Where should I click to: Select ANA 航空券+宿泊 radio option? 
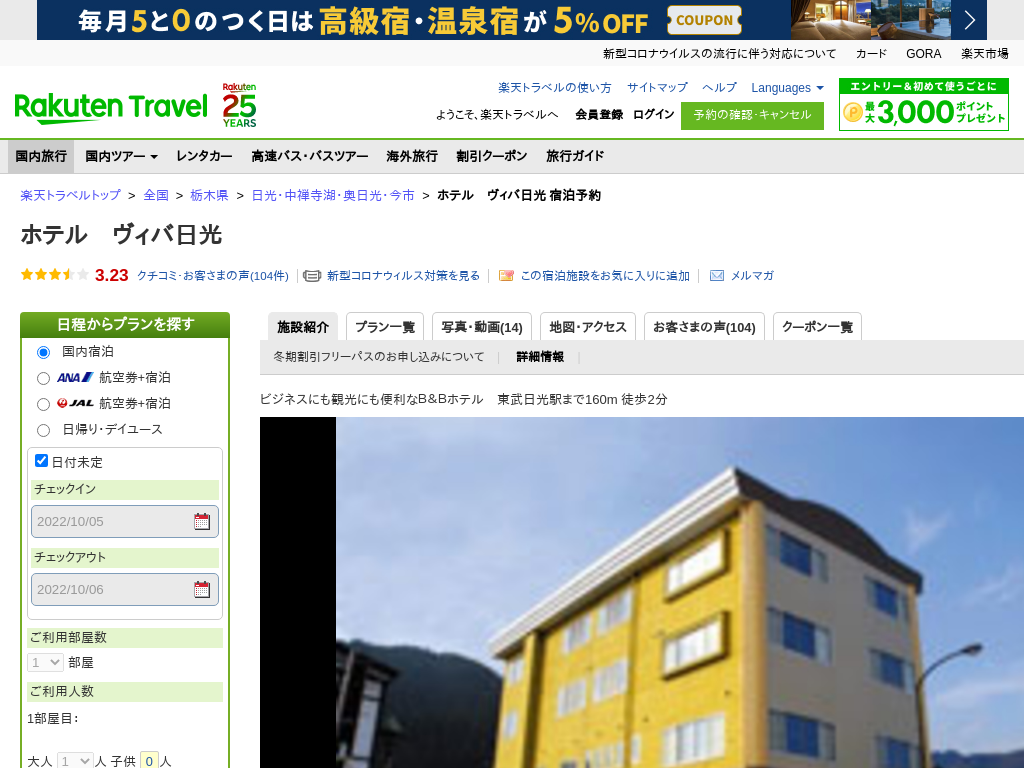(43, 378)
